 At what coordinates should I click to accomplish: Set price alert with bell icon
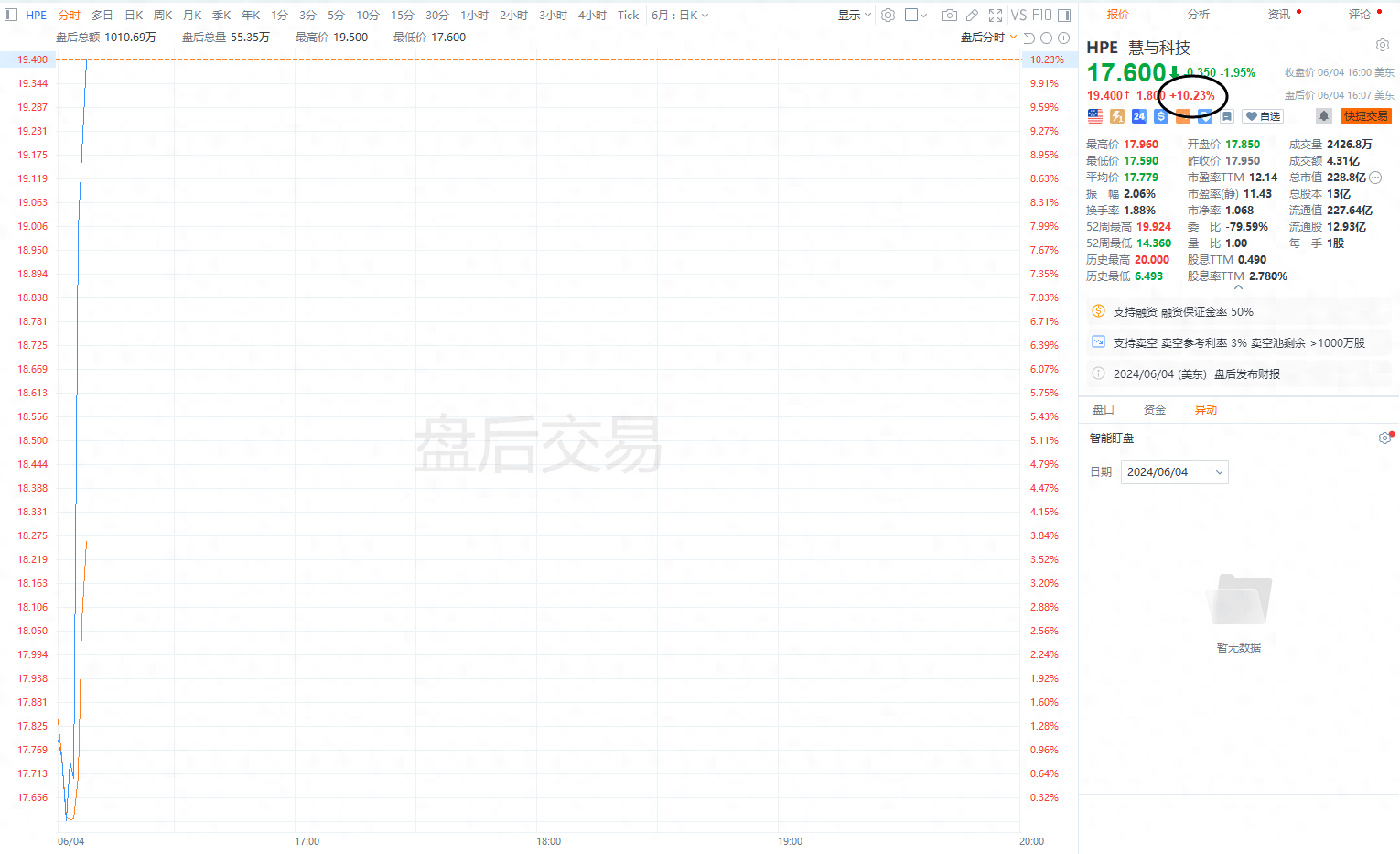[x=1324, y=116]
